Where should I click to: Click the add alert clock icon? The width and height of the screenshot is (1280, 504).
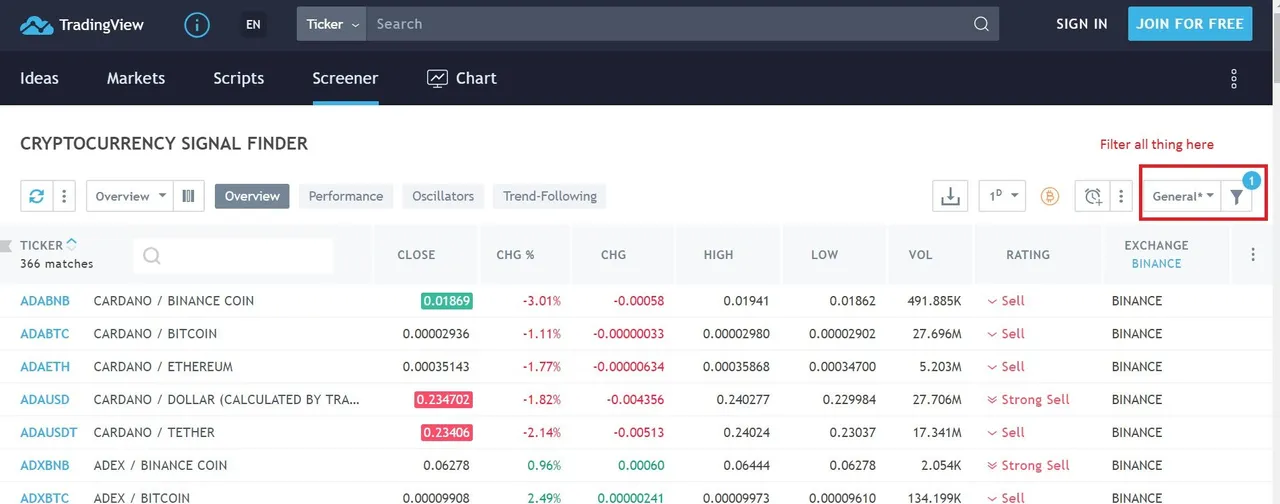tap(1092, 196)
